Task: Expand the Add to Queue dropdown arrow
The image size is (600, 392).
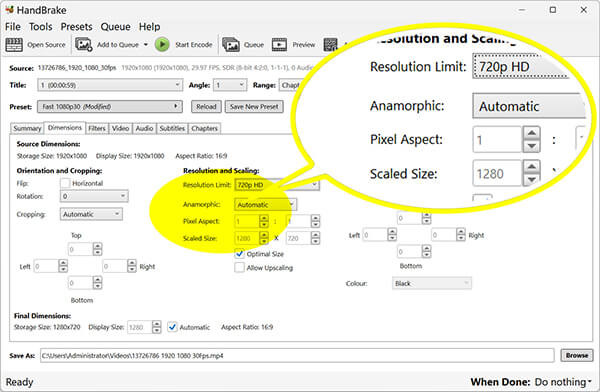Action: pyautogui.click(x=146, y=45)
